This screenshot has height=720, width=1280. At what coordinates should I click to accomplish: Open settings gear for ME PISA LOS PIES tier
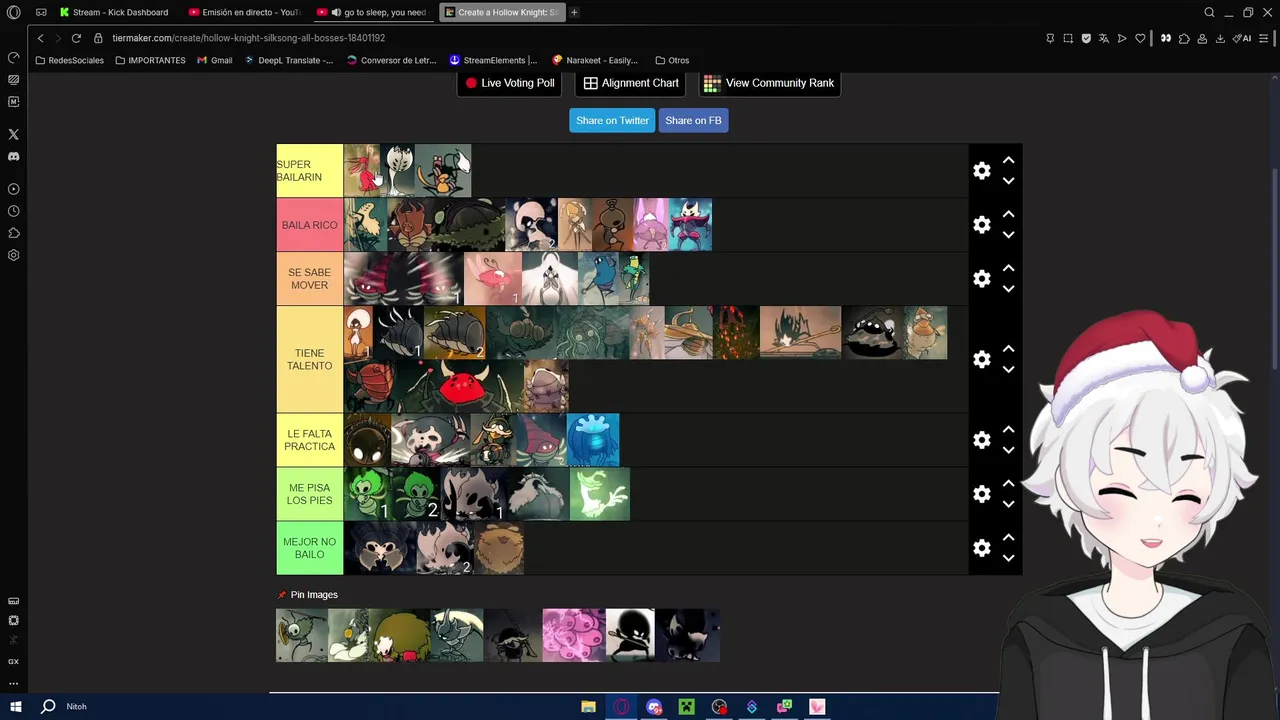click(x=982, y=494)
